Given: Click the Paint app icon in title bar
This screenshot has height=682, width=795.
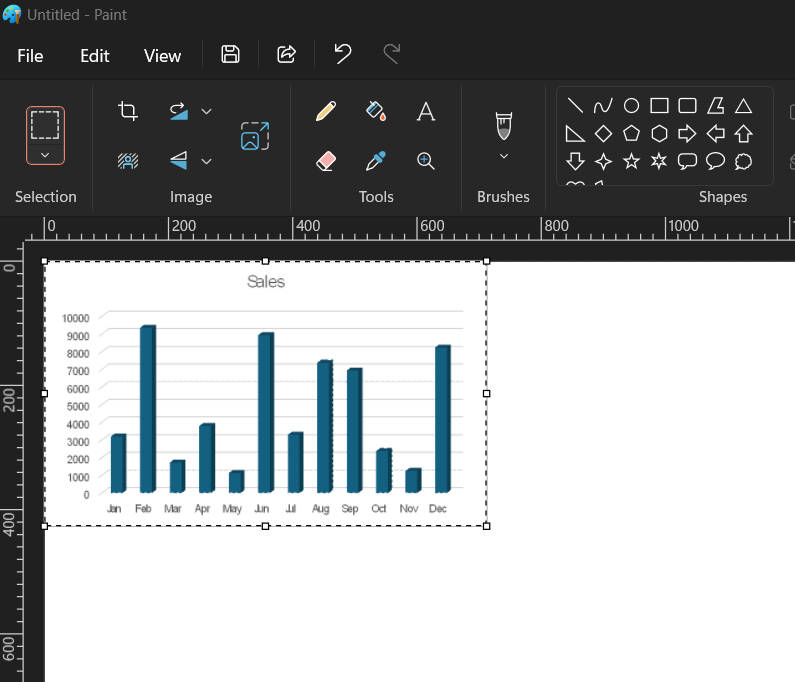Looking at the screenshot, I should [12, 14].
